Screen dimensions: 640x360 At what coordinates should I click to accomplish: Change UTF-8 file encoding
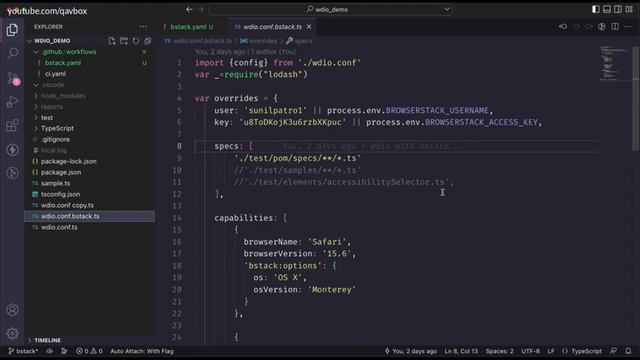coord(530,351)
